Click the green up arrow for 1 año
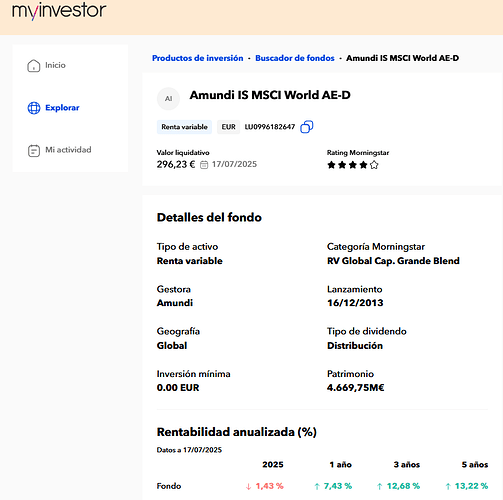The image size is (503, 500). point(317,487)
